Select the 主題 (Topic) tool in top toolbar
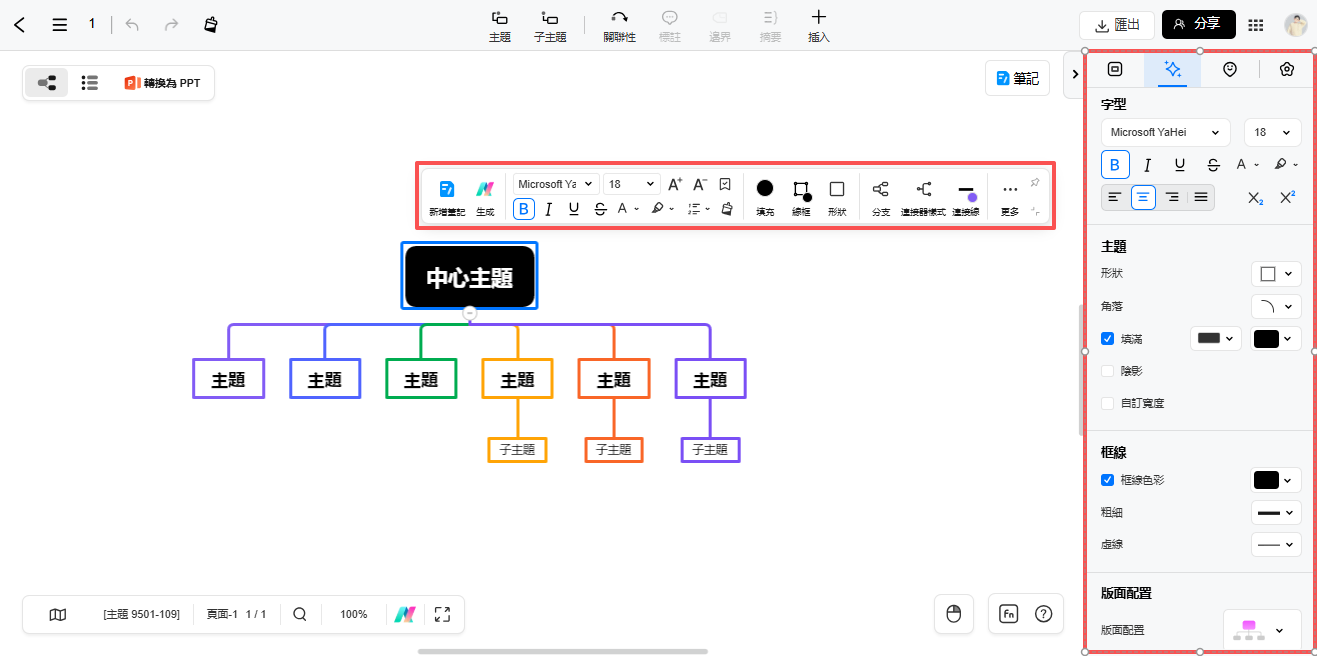The height and width of the screenshot is (656, 1317). (x=499, y=25)
